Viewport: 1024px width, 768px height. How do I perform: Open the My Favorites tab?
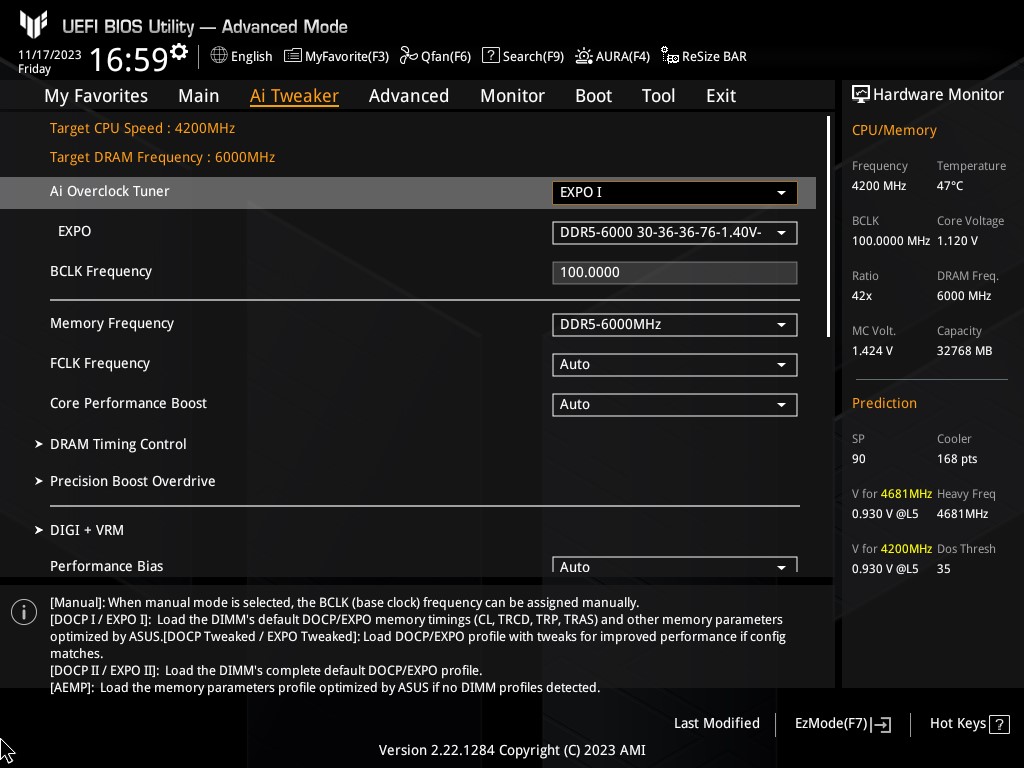click(x=96, y=96)
